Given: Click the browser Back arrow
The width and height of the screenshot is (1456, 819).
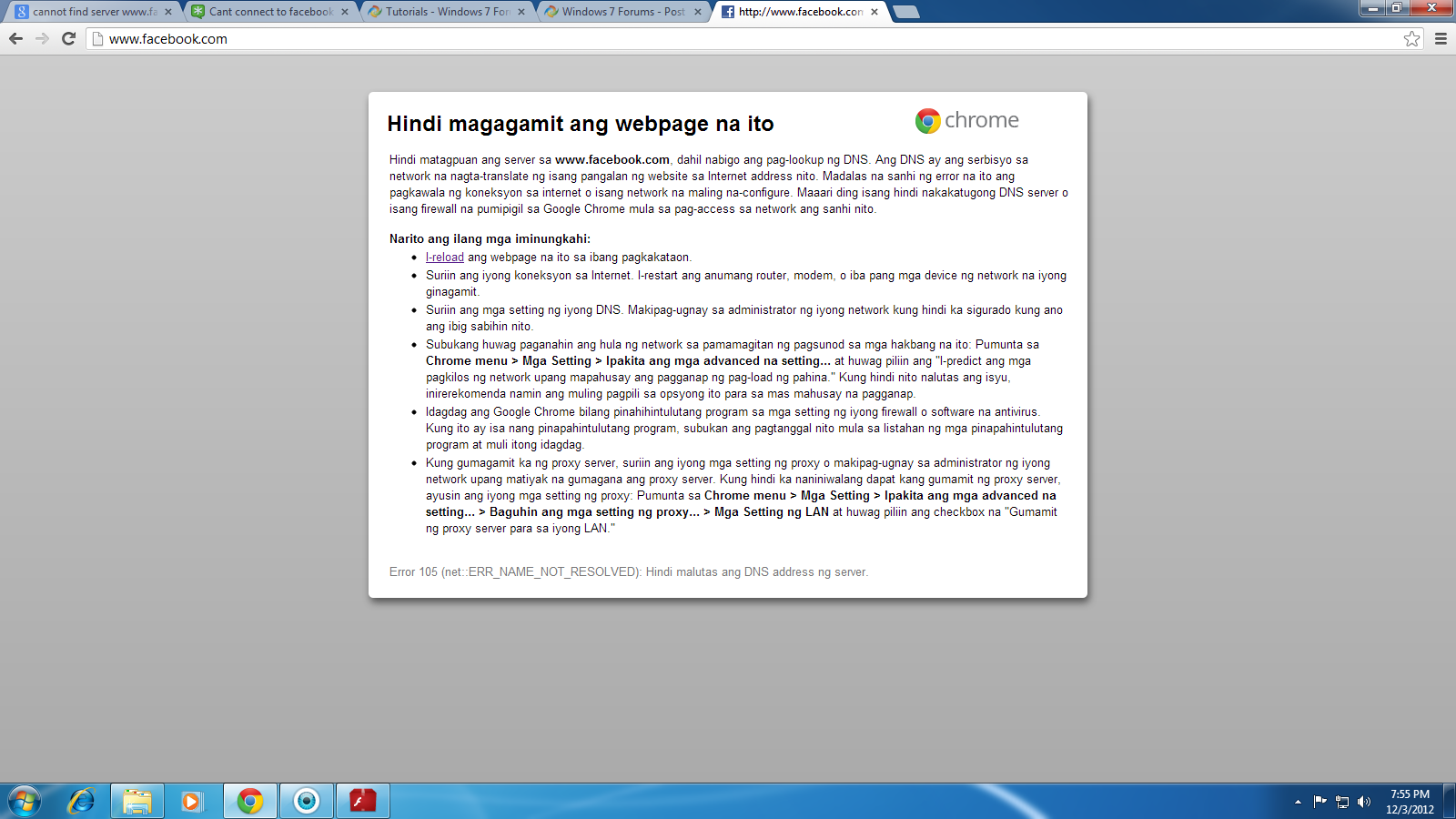Looking at the screenshot, I should coord(15,38).
